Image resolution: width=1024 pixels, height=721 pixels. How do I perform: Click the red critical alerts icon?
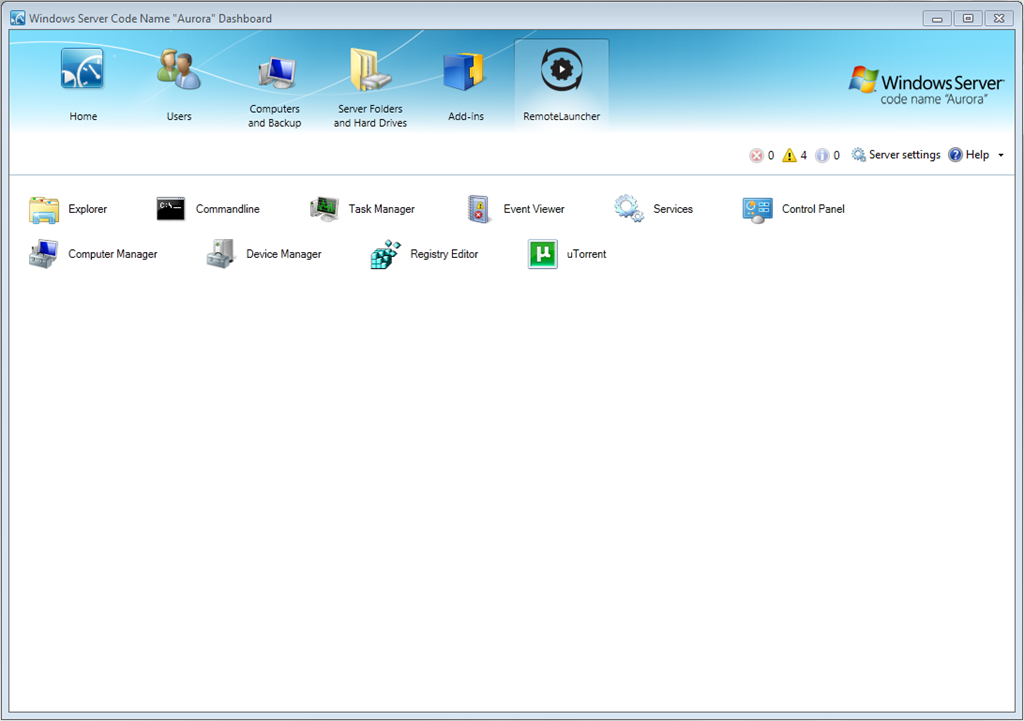(x=756, y=155)
